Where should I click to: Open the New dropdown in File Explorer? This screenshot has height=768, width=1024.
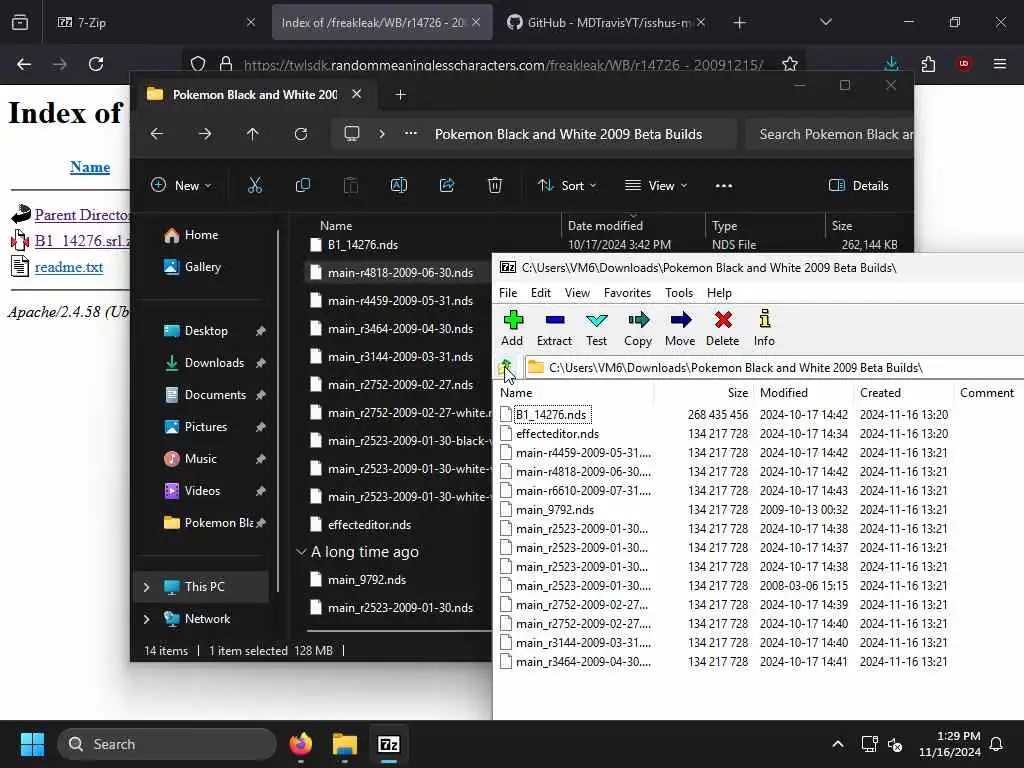(181, 185)
